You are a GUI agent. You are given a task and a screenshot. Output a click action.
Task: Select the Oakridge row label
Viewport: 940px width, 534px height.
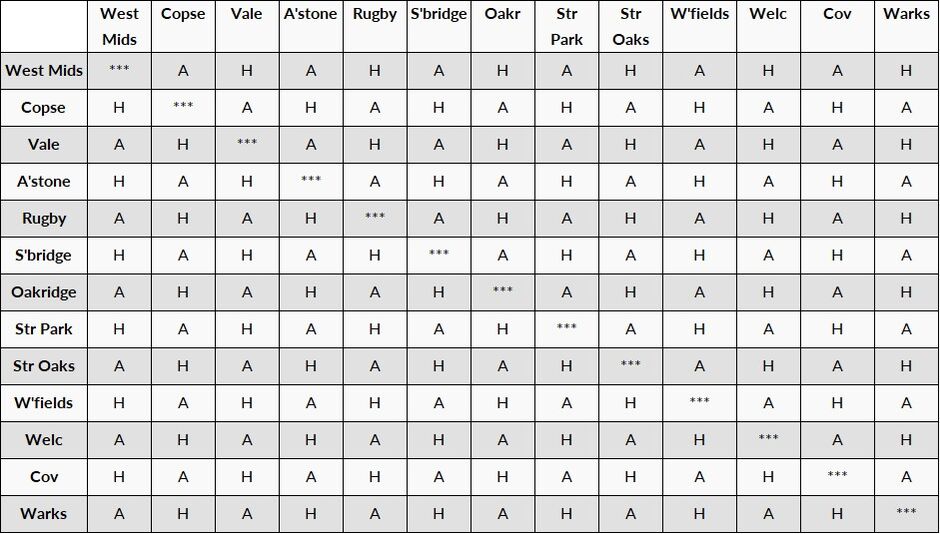tap(44, 292)
